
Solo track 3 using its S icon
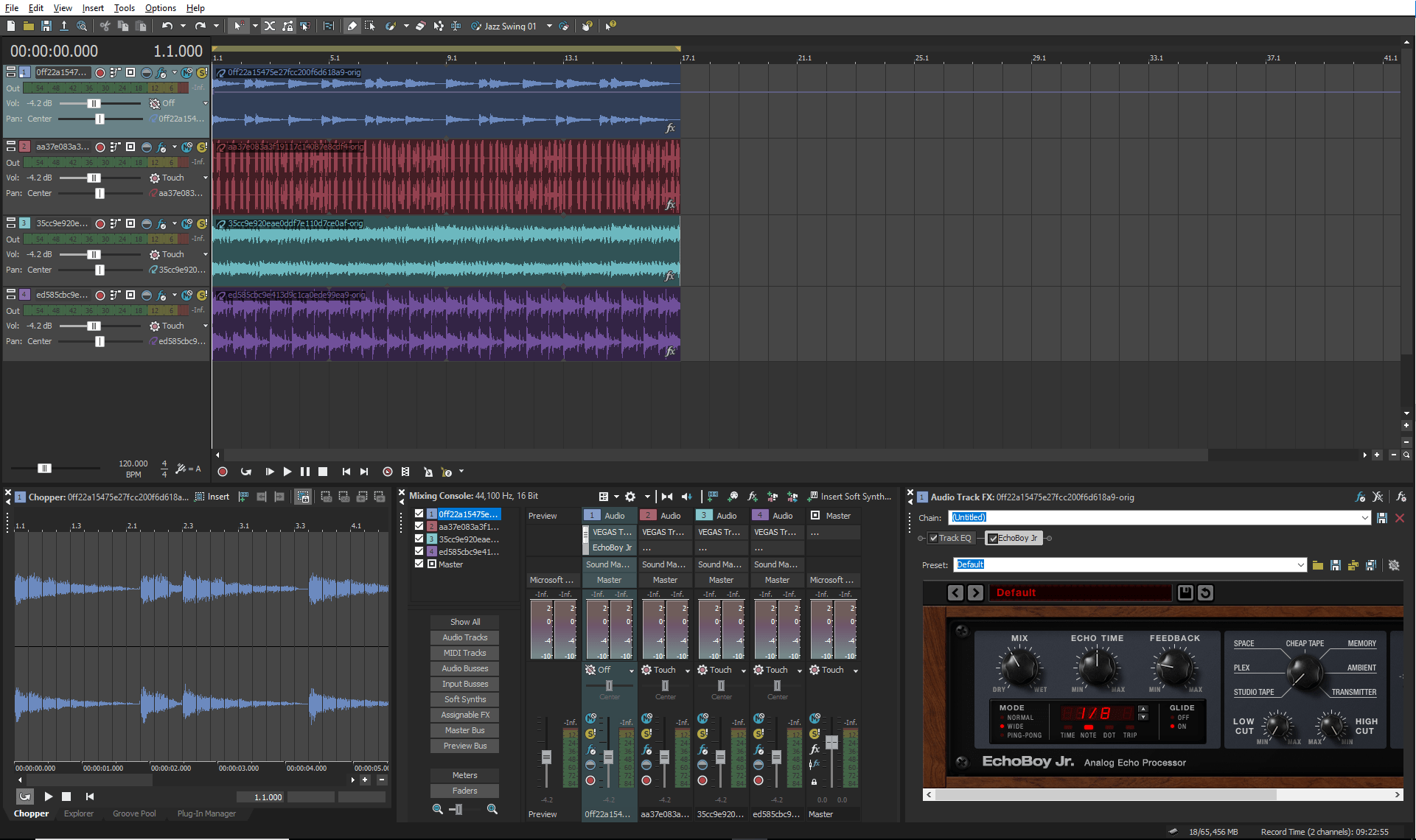[202, 224]
